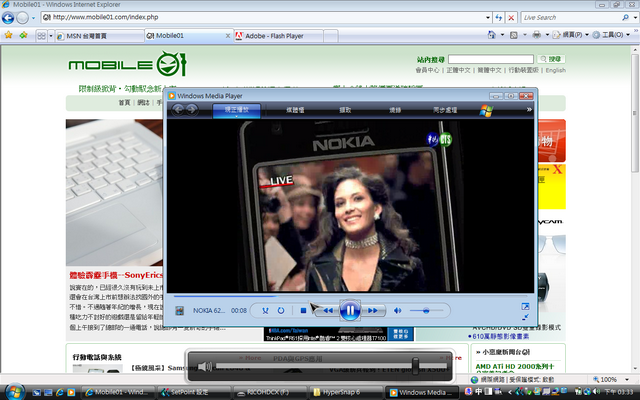
Task: Open the address bar history dropdown
Action: (x=488, y=18)
